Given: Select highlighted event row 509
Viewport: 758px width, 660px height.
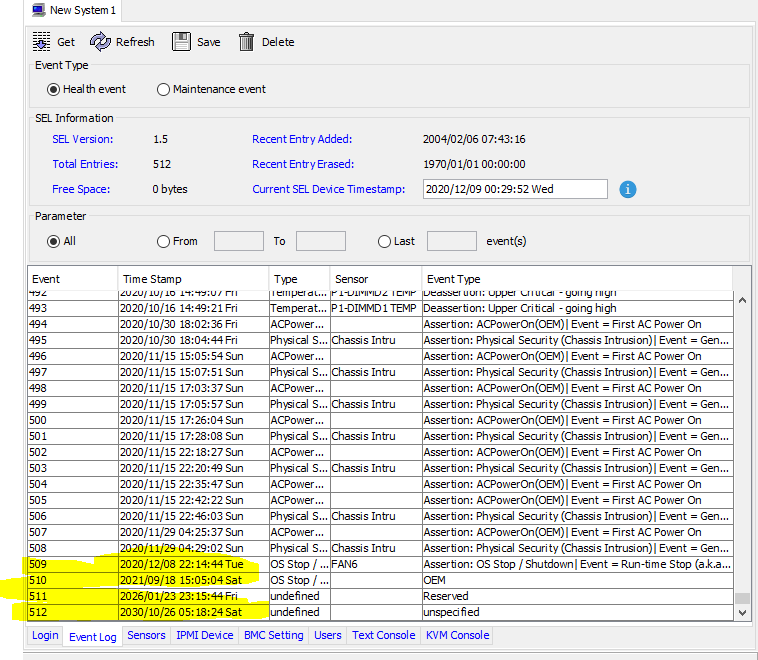Looking at the screenshot, I should click(380, 564).
